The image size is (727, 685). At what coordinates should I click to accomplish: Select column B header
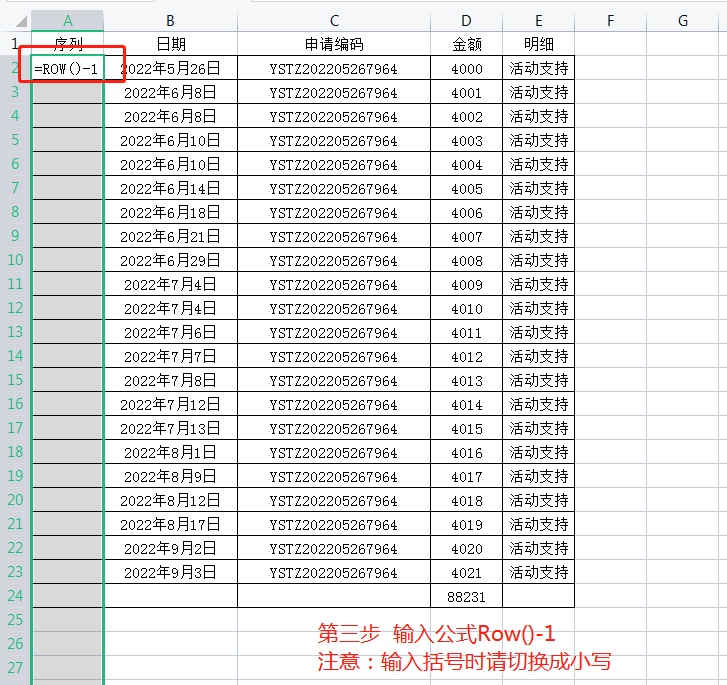[x=171, y=21]
